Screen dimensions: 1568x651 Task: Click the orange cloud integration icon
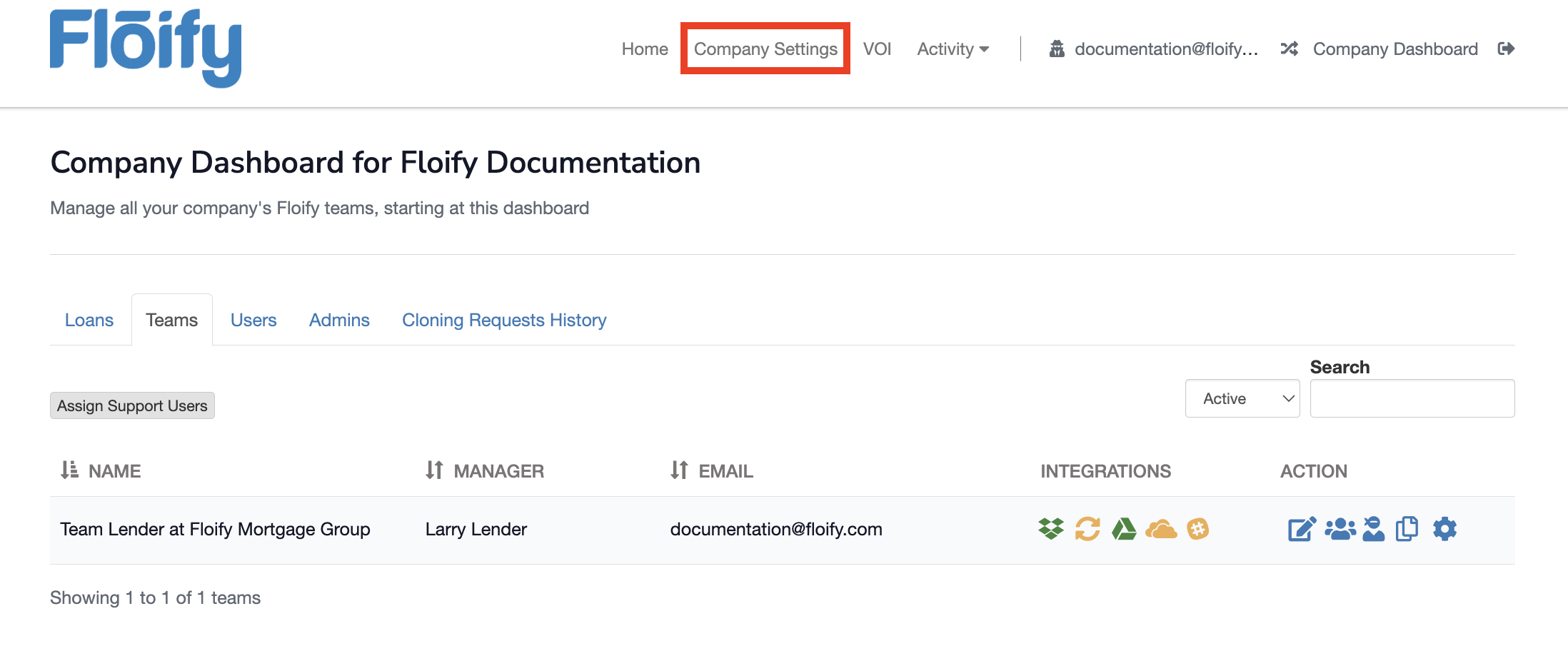click(x=1161, y=529)
